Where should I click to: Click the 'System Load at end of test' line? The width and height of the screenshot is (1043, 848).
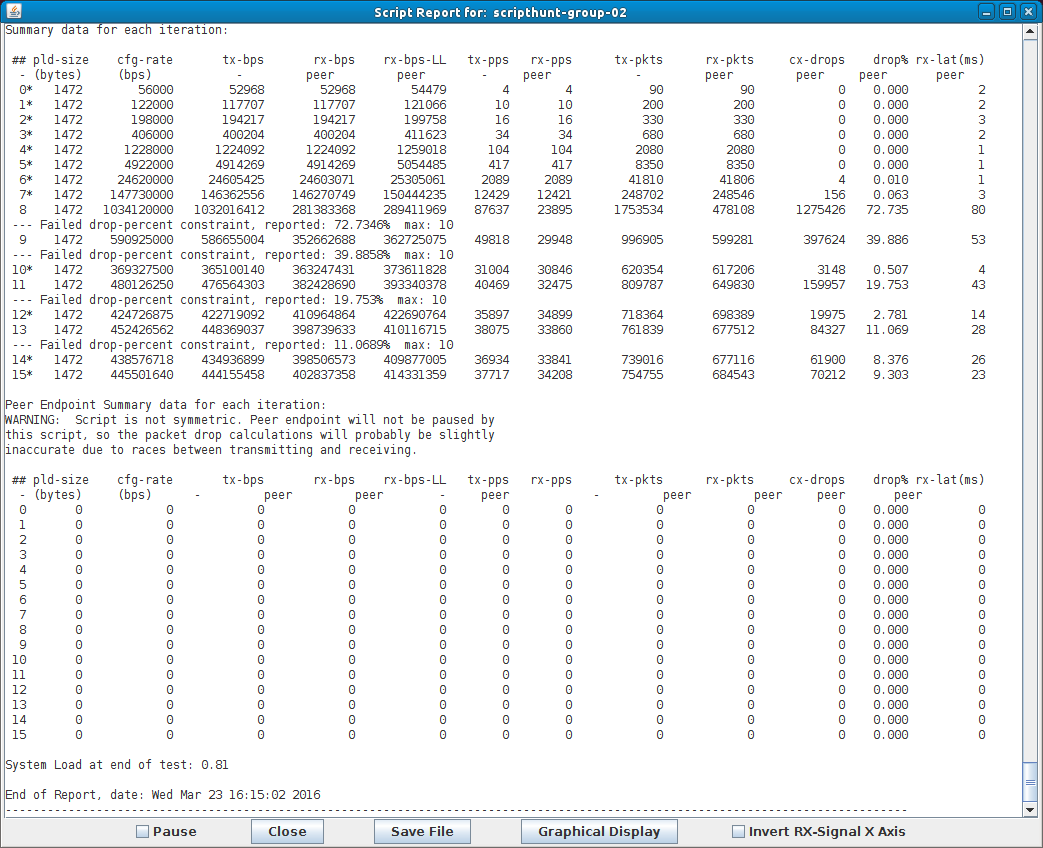[x=117, y=765]
